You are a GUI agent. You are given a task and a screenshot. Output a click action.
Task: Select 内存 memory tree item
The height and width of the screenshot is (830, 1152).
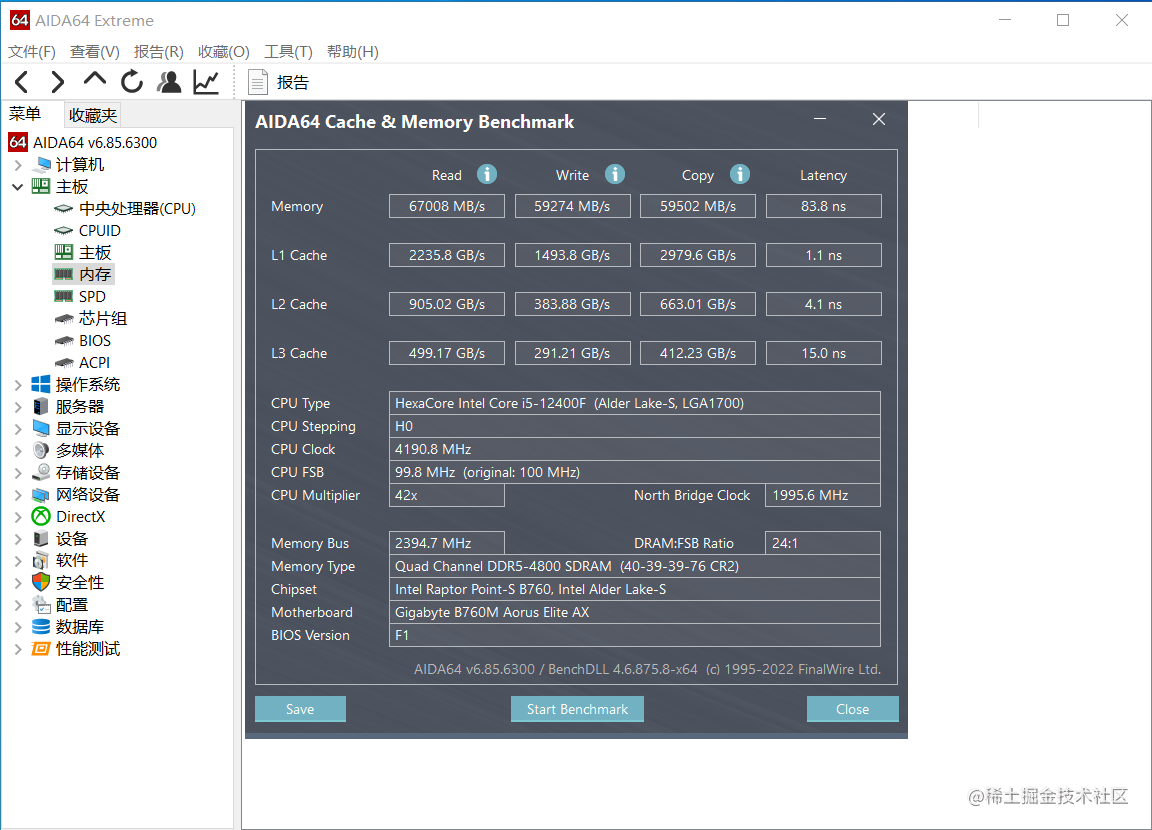tap(95, 275)
